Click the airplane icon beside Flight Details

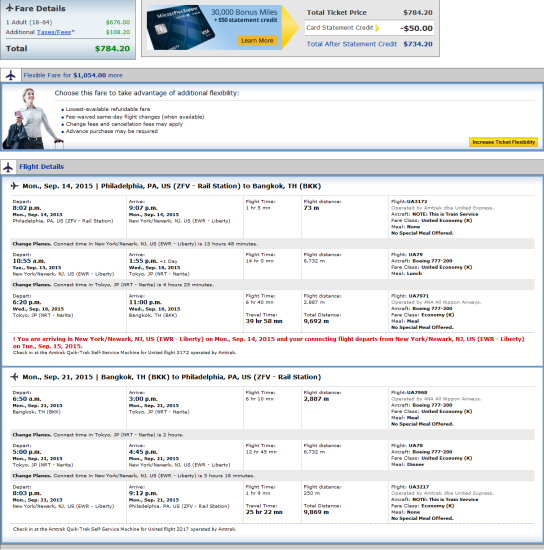[x=8, y=167]
